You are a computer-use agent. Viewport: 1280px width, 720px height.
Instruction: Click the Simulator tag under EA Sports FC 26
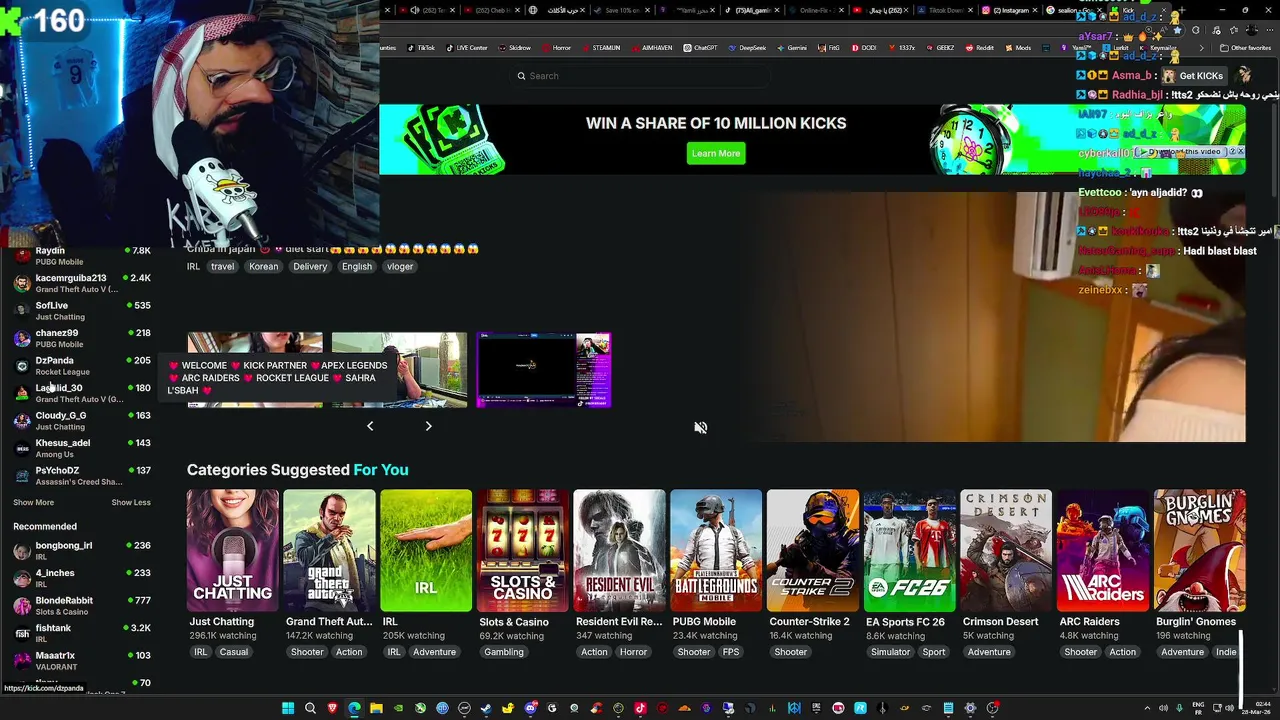(x=890, y=652)
